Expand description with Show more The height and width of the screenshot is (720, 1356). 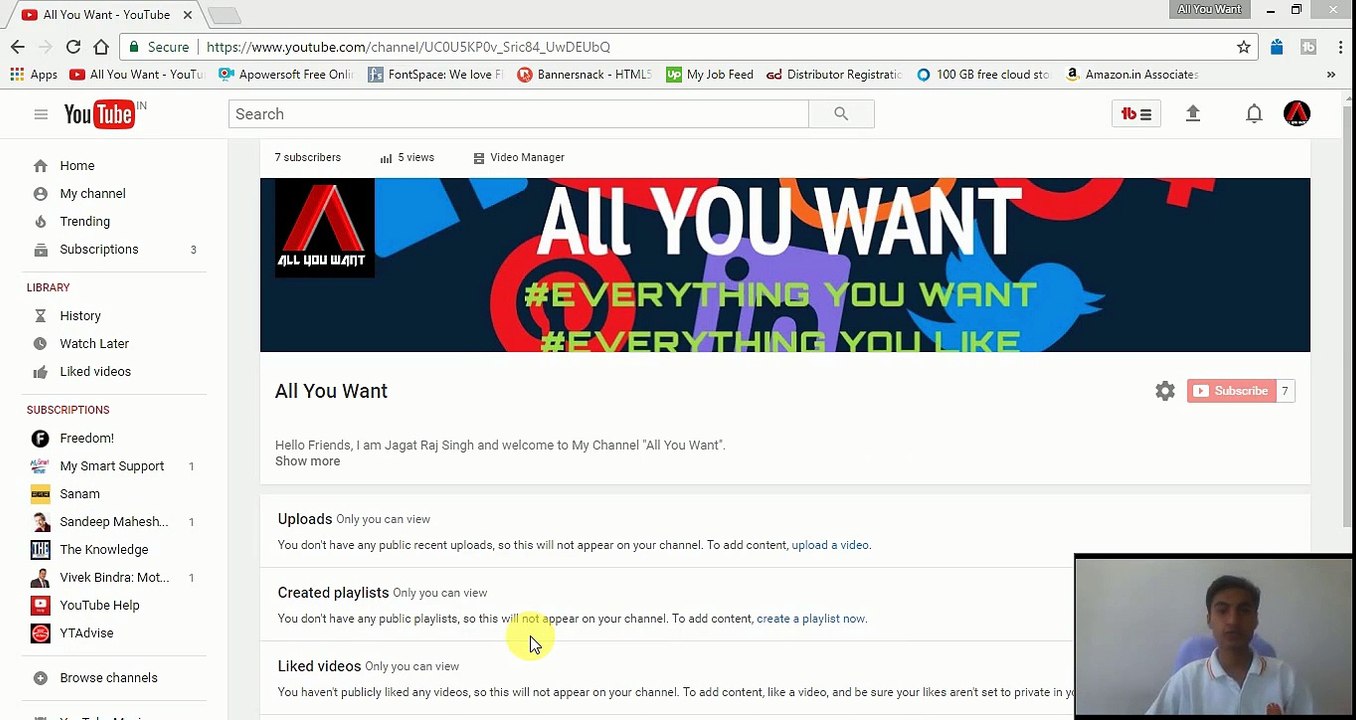[308, 462]
